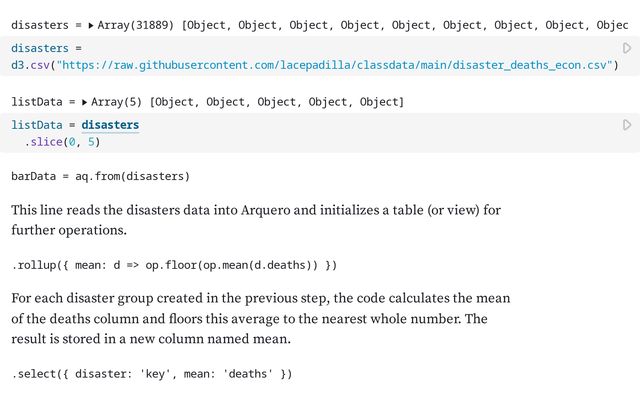The image size is (640, 400).
Task: Run the listData slice cell
Action: pos(627,125)
